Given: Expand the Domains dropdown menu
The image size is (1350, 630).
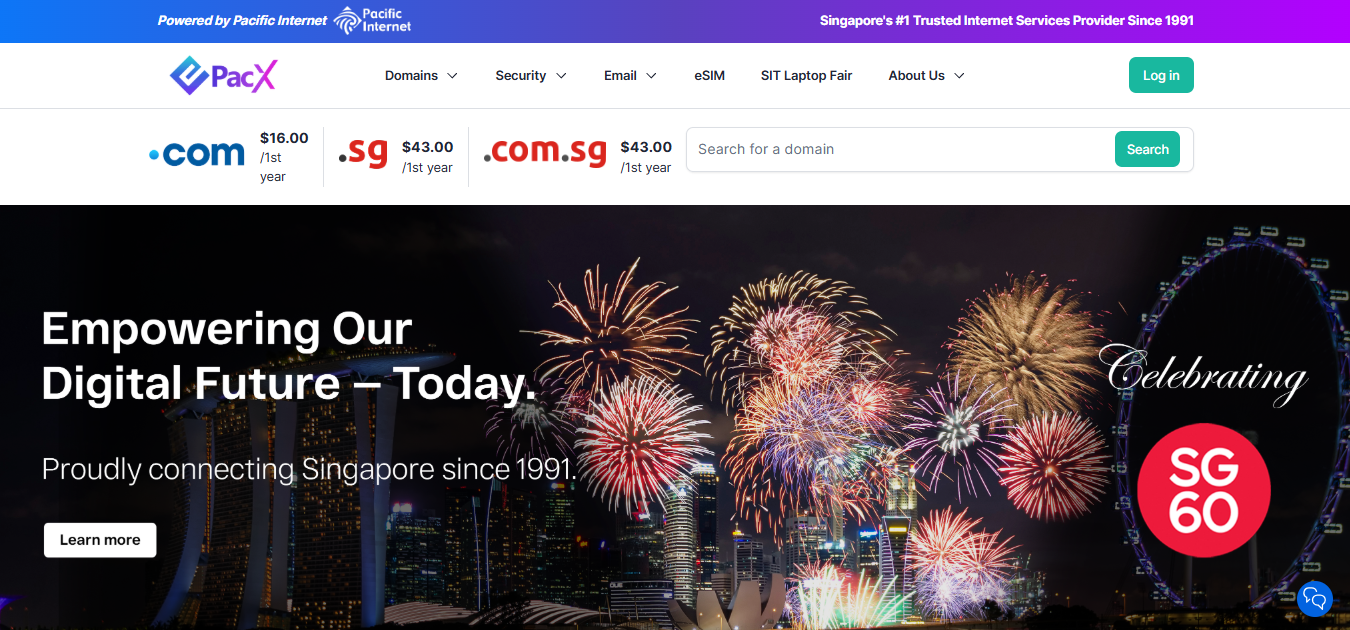Looking at the screenshot, I should (421, 75).
